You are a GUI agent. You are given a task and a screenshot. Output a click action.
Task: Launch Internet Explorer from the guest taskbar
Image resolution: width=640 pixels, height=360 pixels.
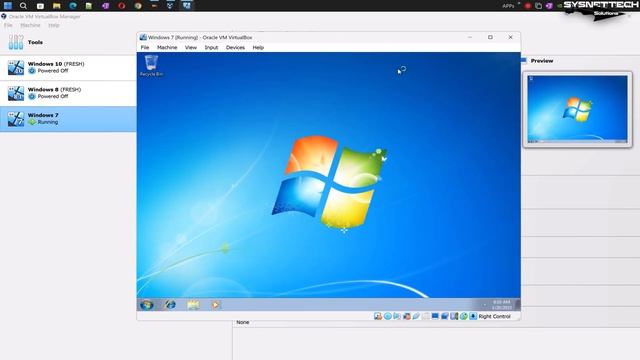coord(170,304)
